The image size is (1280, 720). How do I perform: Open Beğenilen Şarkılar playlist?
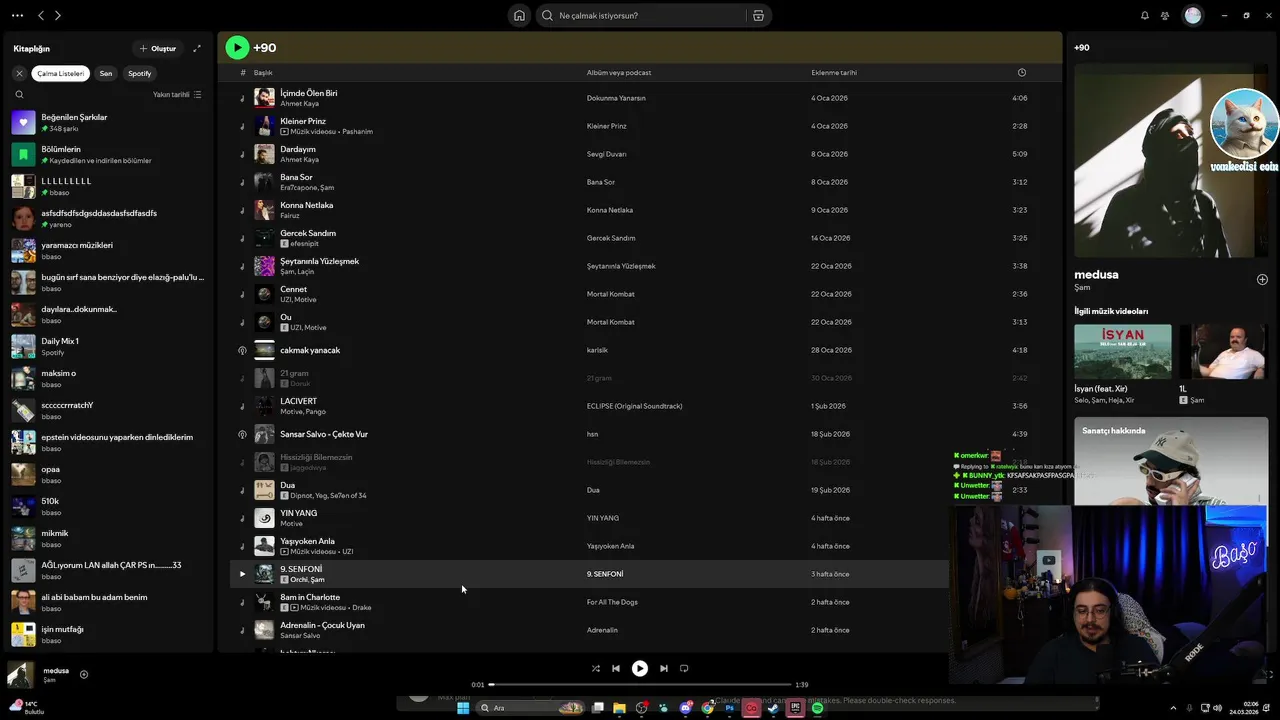click(108, 123)
